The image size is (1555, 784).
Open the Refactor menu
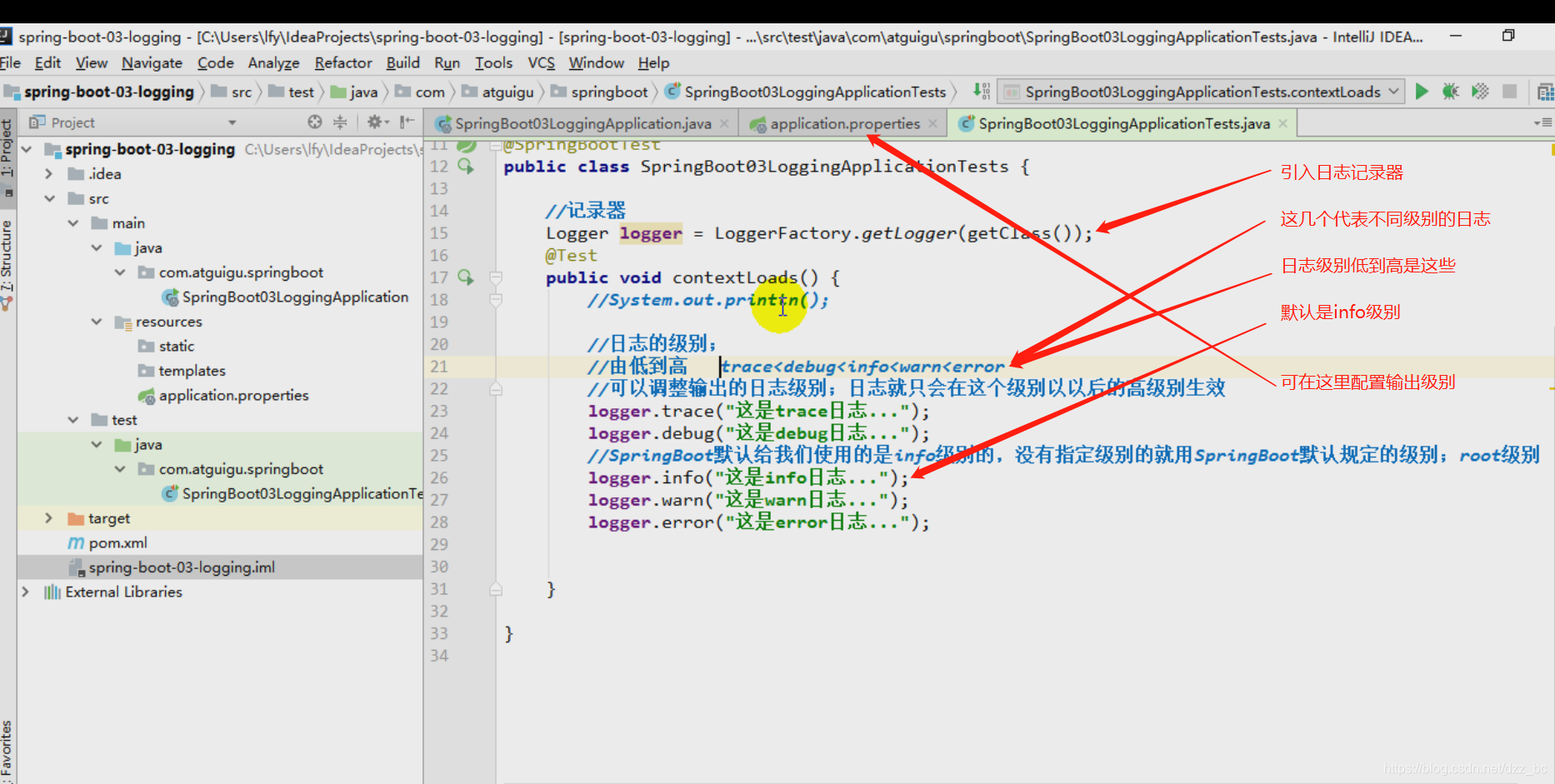[x=343, y=62]
